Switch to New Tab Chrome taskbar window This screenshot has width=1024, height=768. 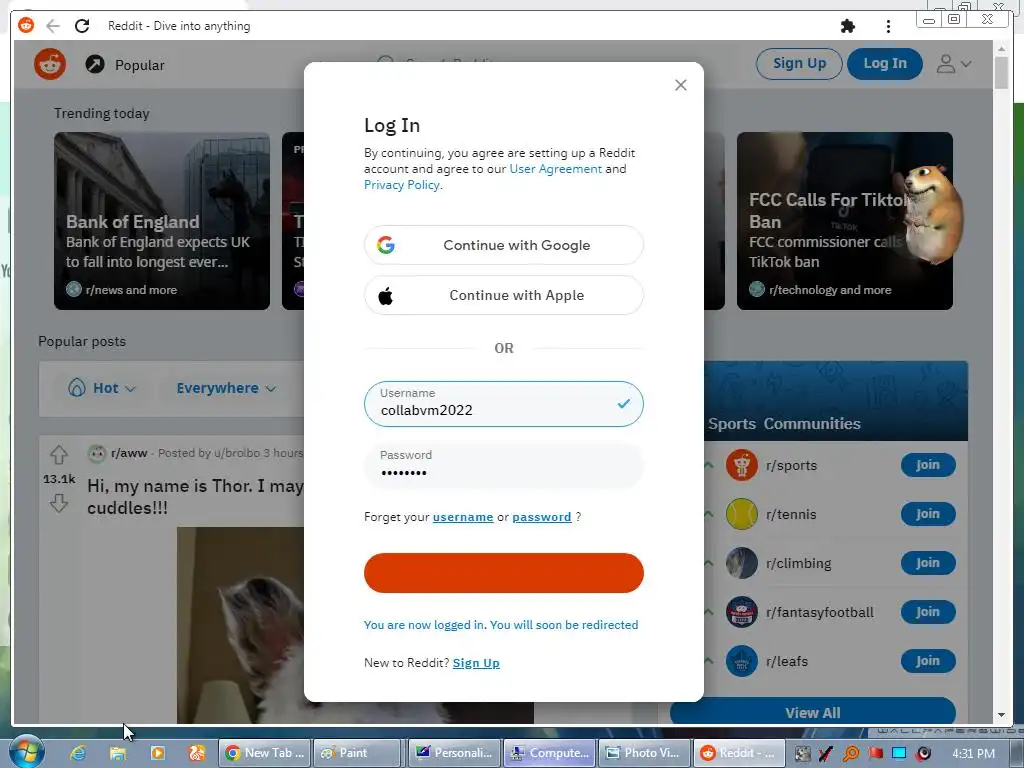tap(264, 753)
